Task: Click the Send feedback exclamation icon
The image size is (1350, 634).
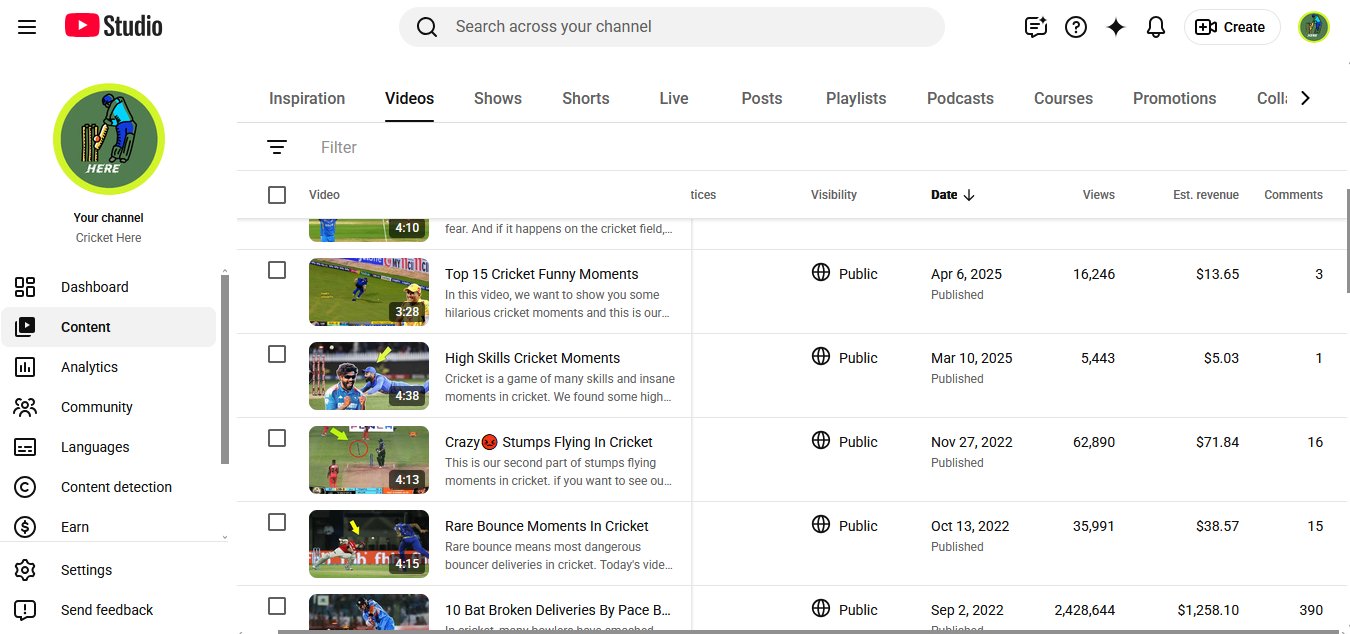Action: click(x=25, y=610)
